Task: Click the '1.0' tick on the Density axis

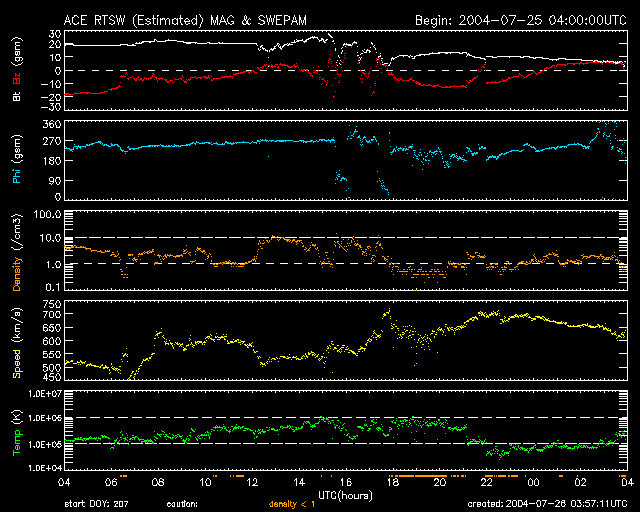Action: click(53, 265)
